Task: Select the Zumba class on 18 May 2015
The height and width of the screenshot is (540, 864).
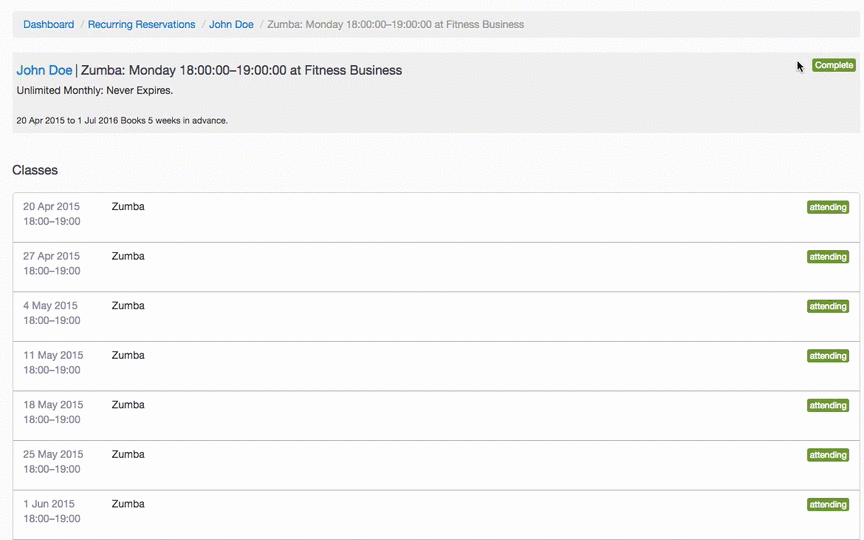Action: pyautogui.click(x=128, y=405)
